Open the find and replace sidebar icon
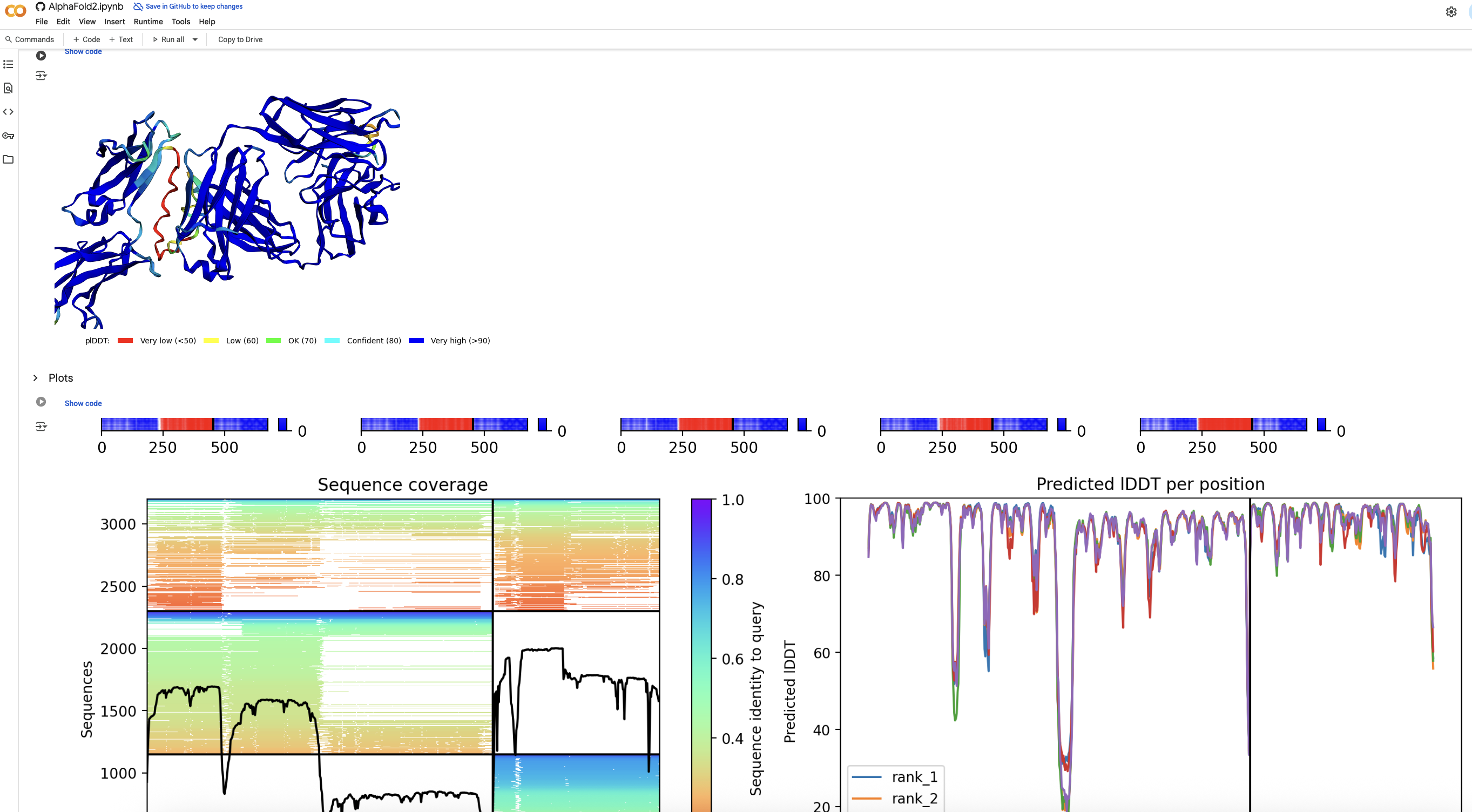 (x=8, y=88)
